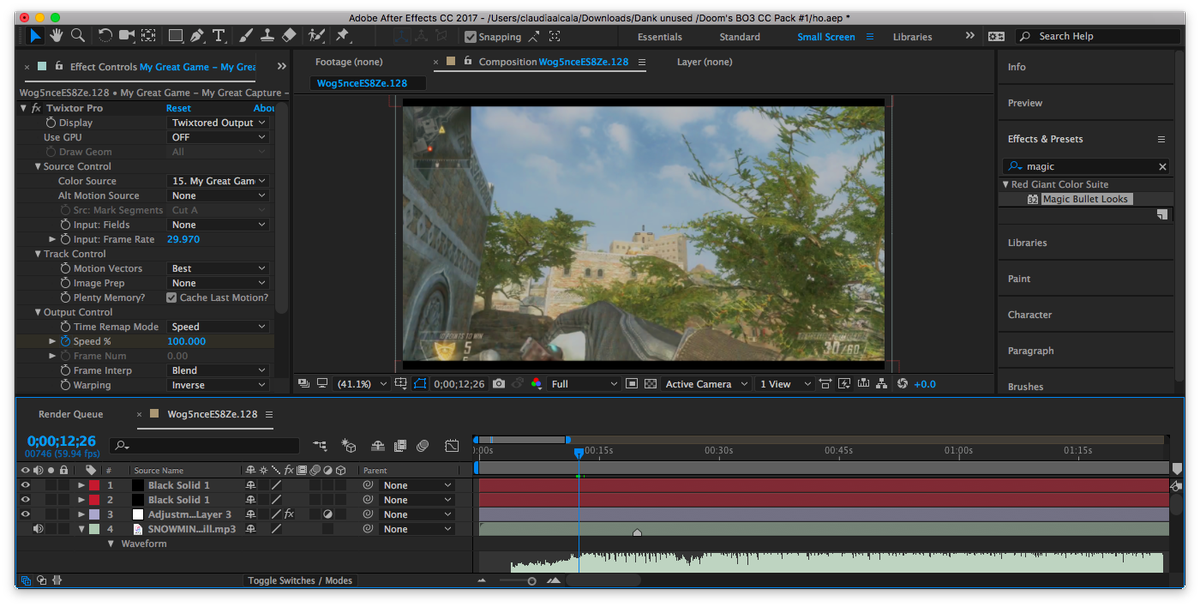
Task: Select the Brush tool
Action: (247, 36)
